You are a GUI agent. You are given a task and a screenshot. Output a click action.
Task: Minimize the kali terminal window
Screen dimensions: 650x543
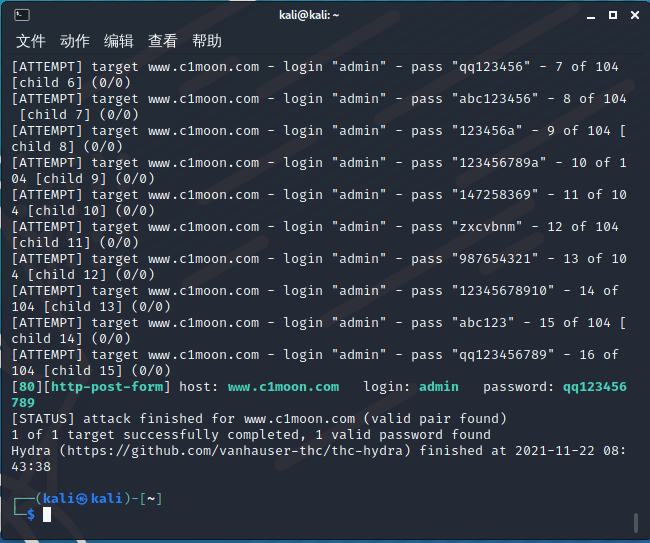[x=590, y=15]
